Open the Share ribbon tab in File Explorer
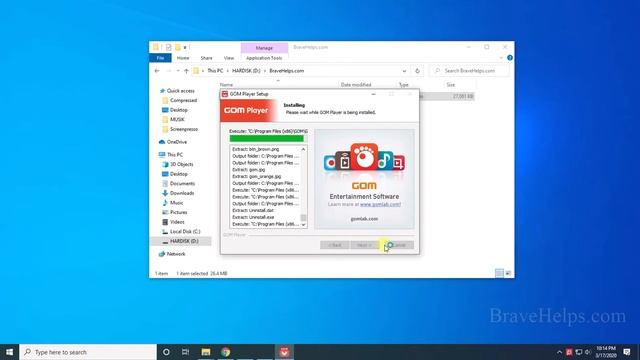The image size is (640, 360). coord(207,58)
